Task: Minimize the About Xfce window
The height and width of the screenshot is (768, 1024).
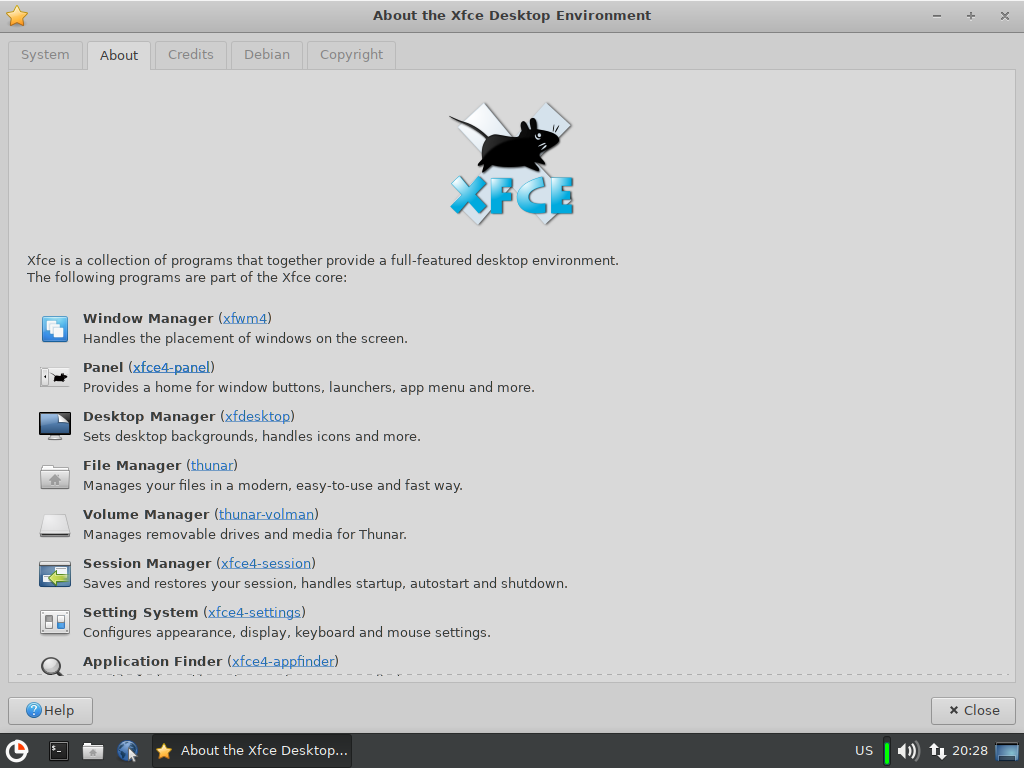Action: (937, 16)
